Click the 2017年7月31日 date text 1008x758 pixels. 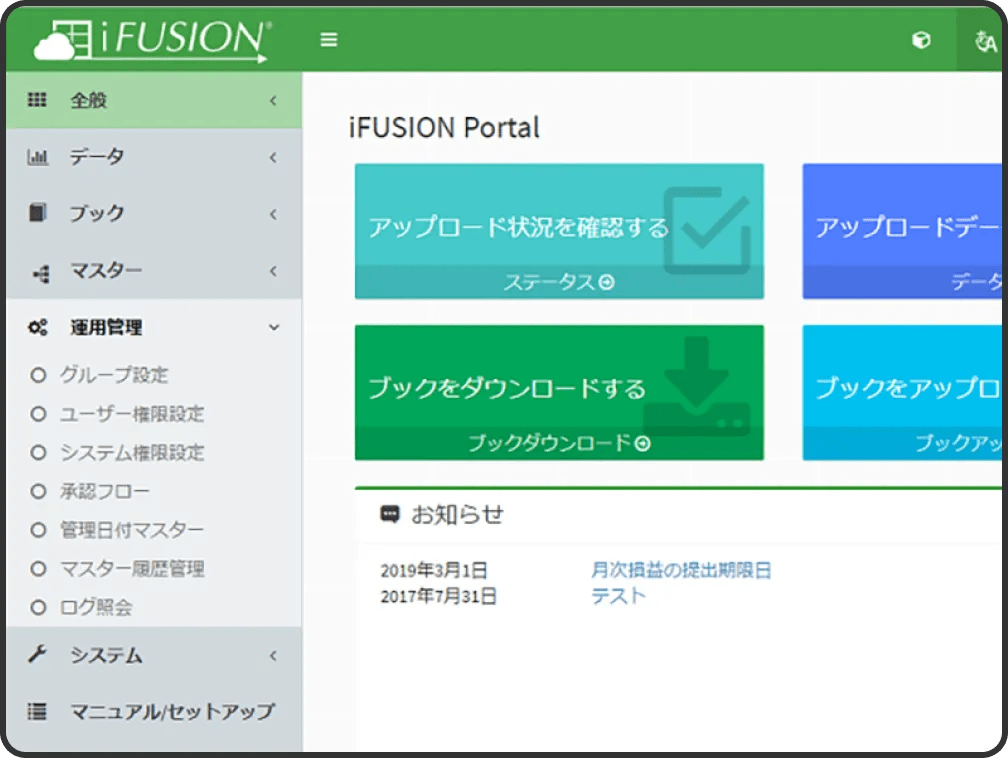pyautogui.click(x=438, y=597)
